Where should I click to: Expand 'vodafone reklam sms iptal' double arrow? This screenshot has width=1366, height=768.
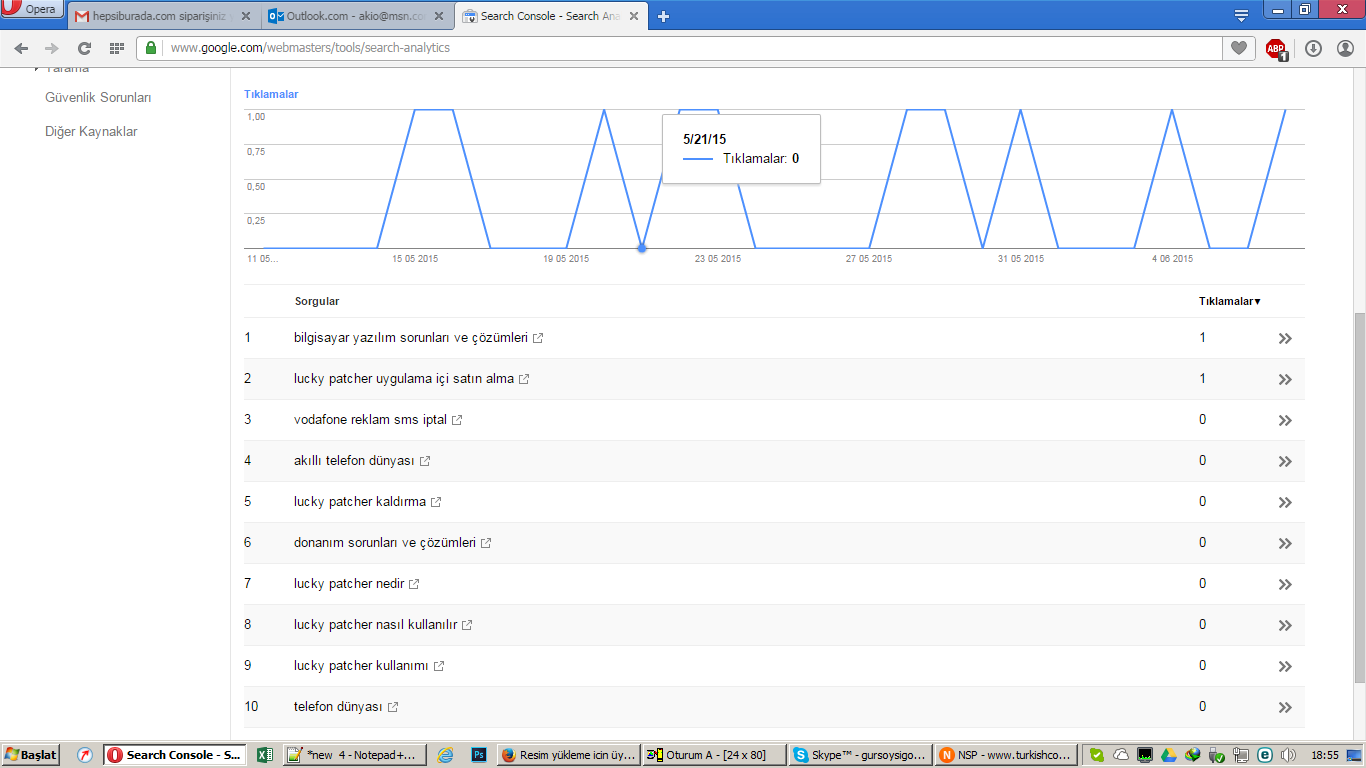click(x=1285, y=421)
